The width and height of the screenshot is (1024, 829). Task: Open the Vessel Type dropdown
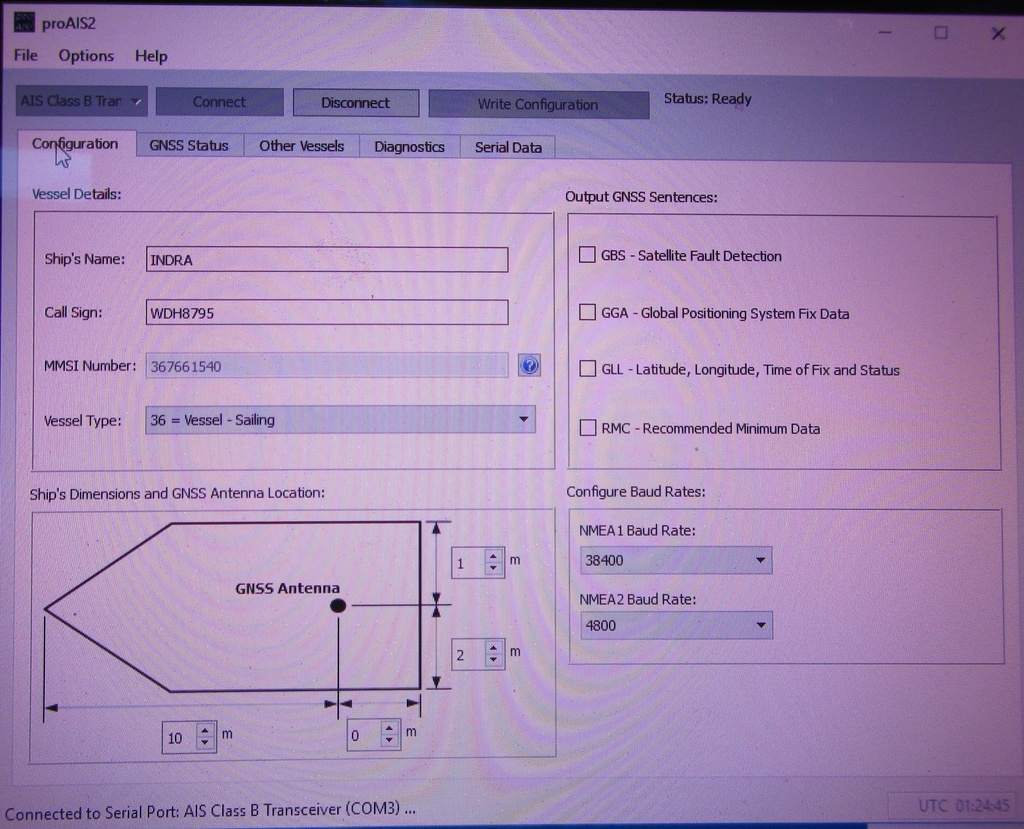point(523,420)
